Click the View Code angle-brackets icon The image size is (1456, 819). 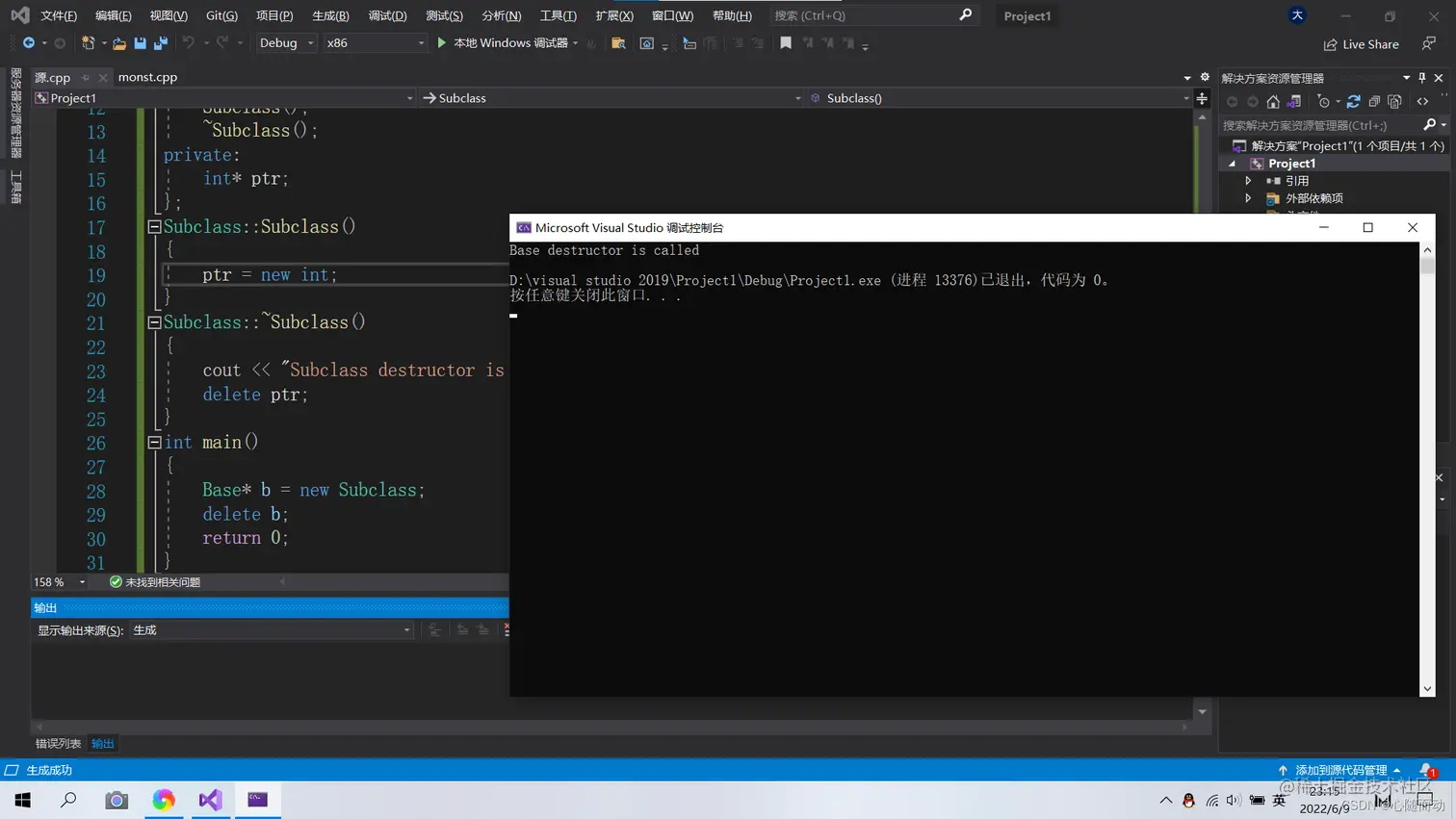1422,102
